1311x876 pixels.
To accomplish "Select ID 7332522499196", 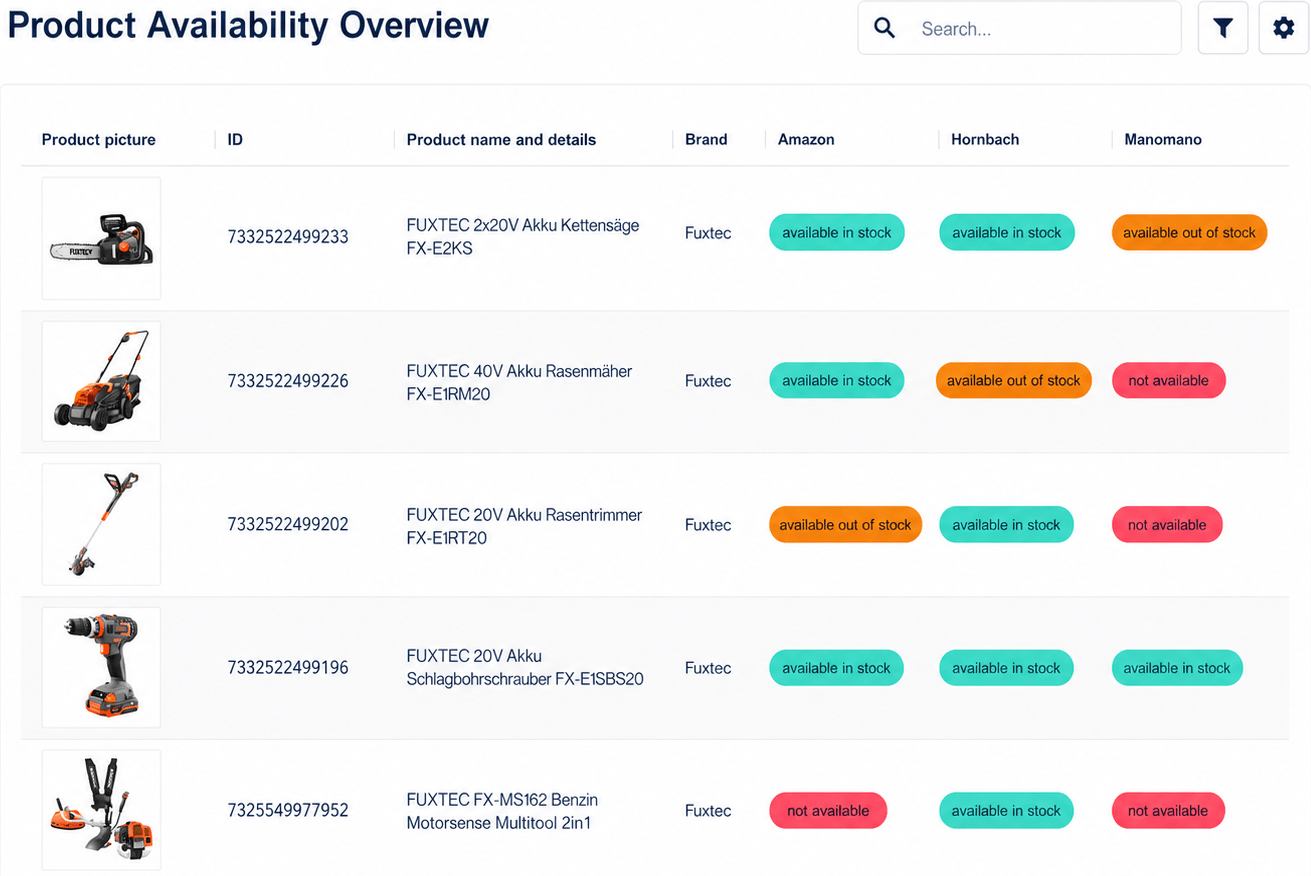I will point(288,667).
